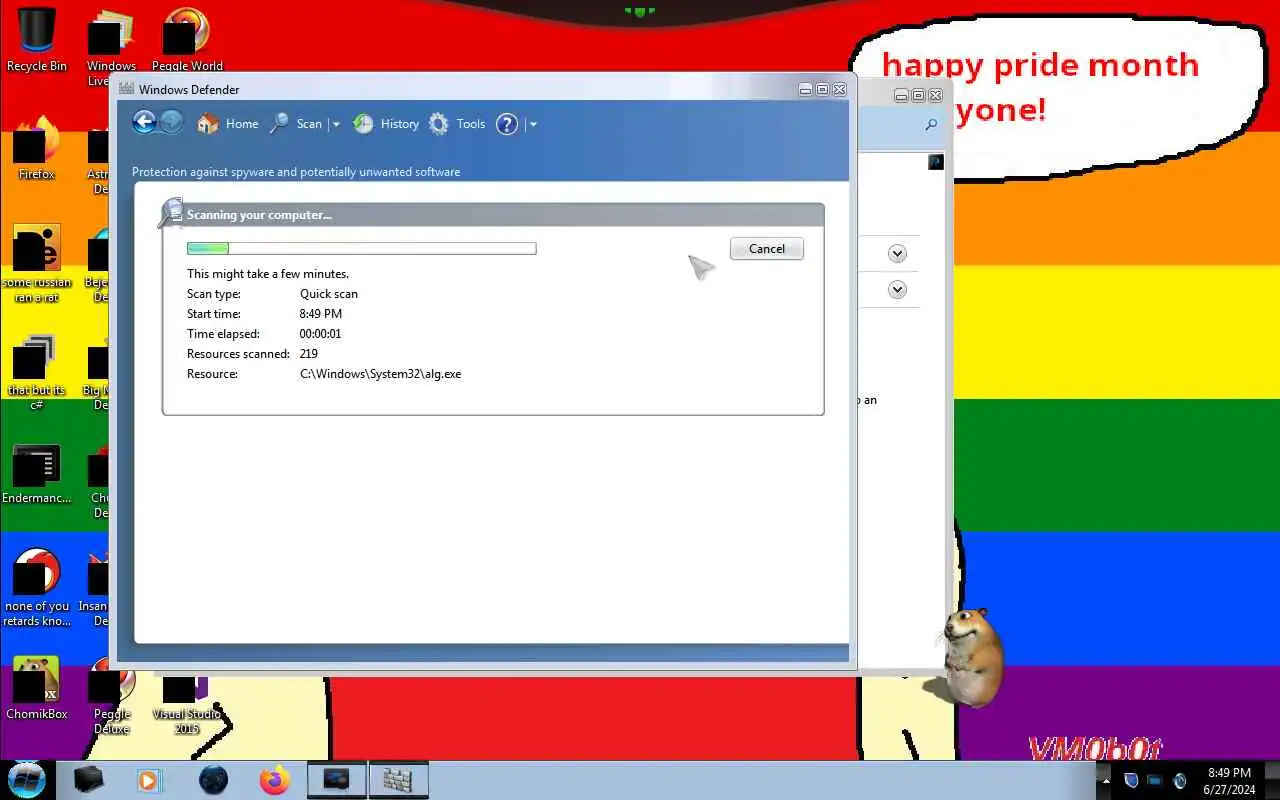Select the Firefox desktop shortcut
Screen dimensions: 1280x800
pyautogui.click(x=37, y=148)
